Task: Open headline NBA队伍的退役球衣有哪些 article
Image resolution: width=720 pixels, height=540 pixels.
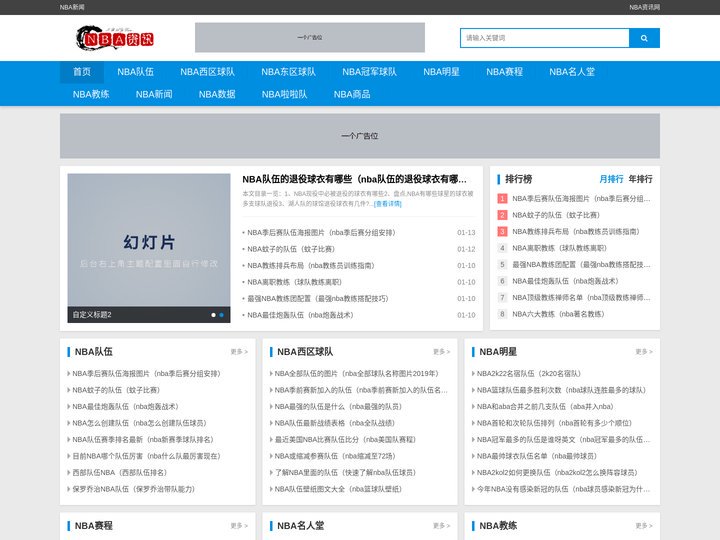Action: click(x=354, y=179)
